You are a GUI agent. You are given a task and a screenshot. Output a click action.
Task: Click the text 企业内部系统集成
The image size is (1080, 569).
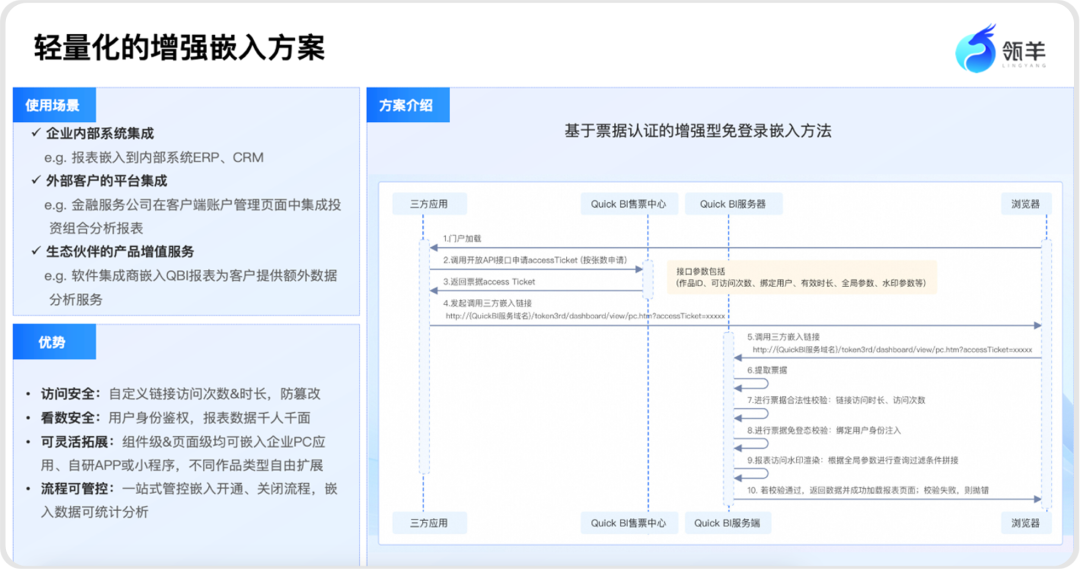coord(100,134)
